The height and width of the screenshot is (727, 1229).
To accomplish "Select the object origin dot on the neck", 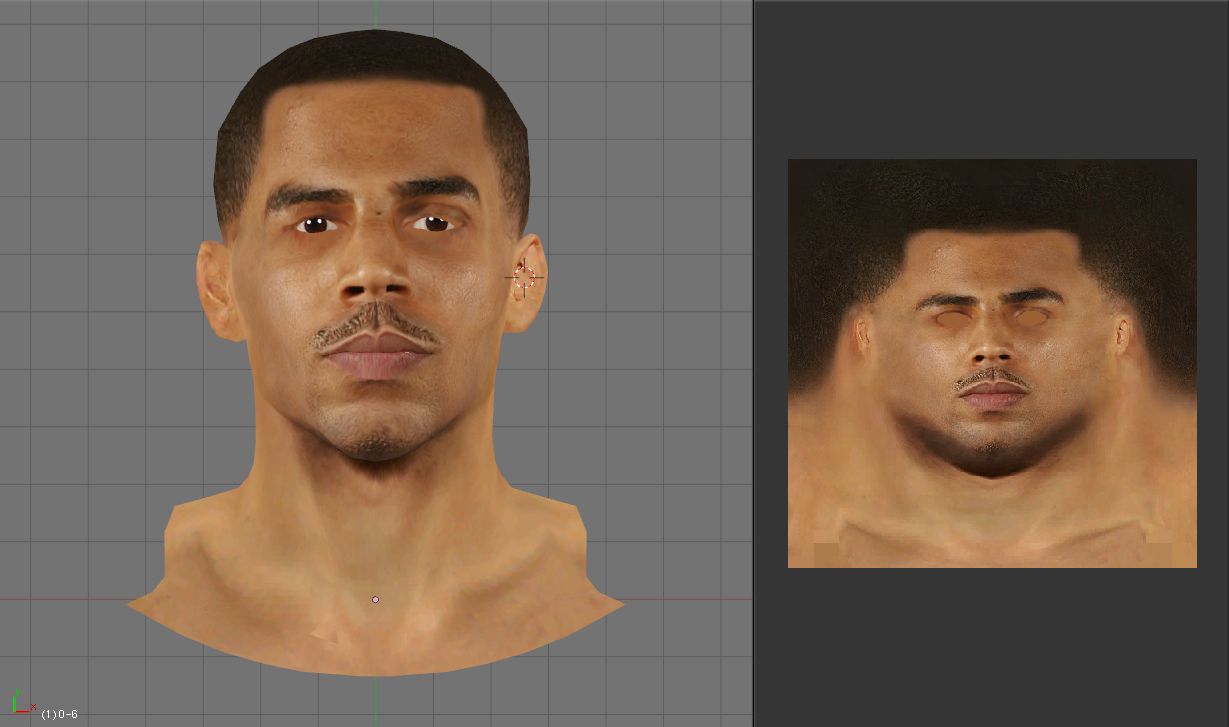I will click(375, 599).
